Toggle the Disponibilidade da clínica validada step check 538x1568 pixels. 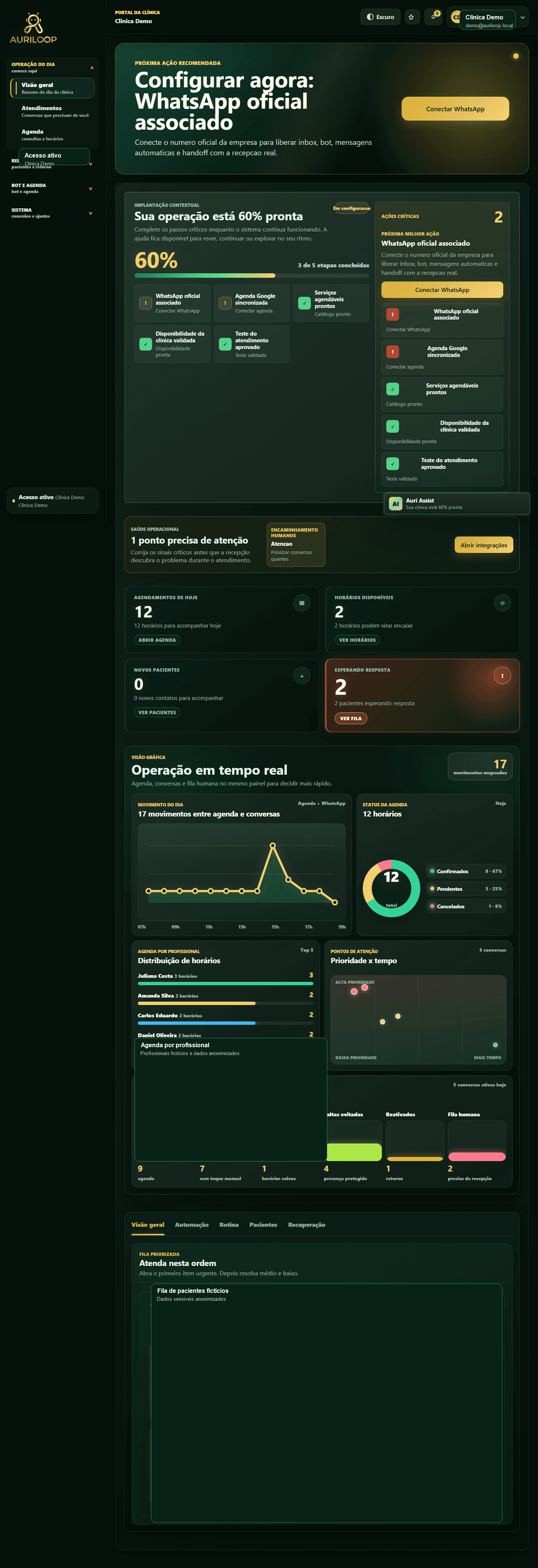tap(146, 344)
